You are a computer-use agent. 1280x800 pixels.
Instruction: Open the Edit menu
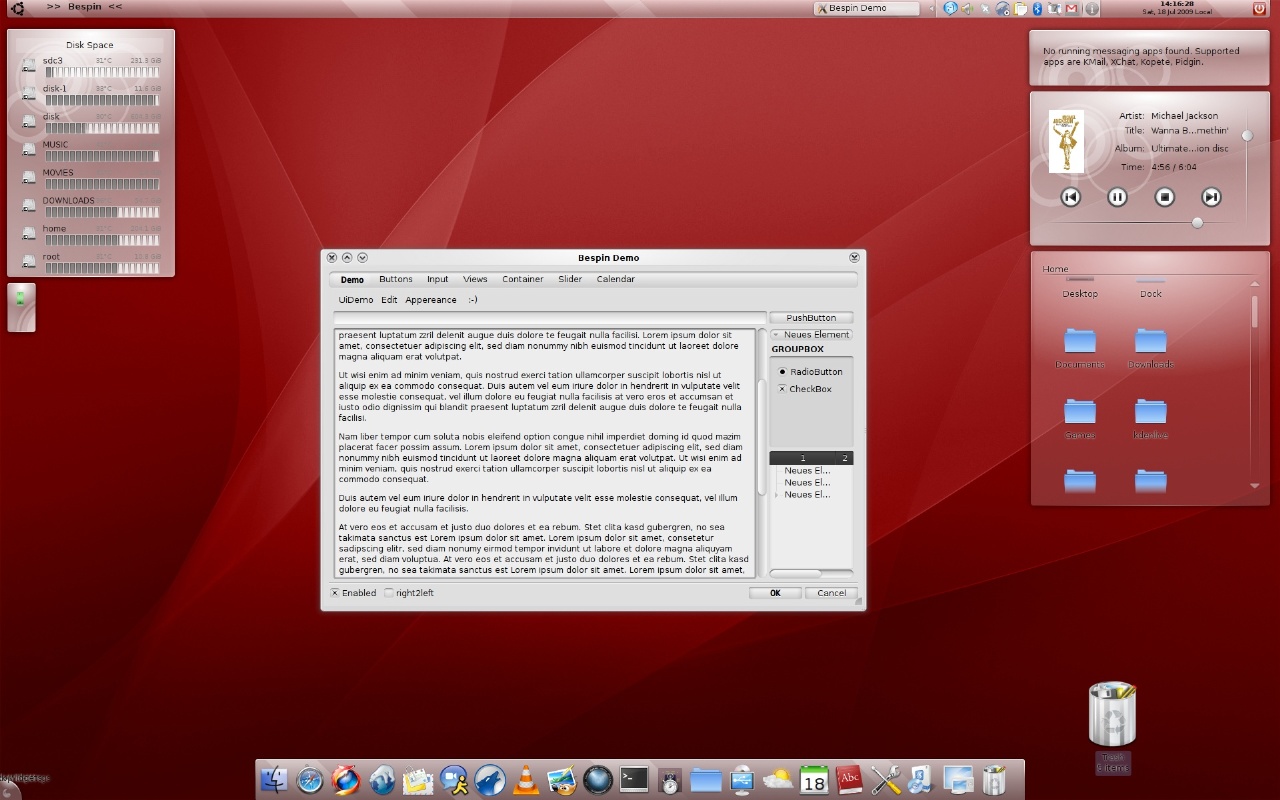click(x=389, y=300)
